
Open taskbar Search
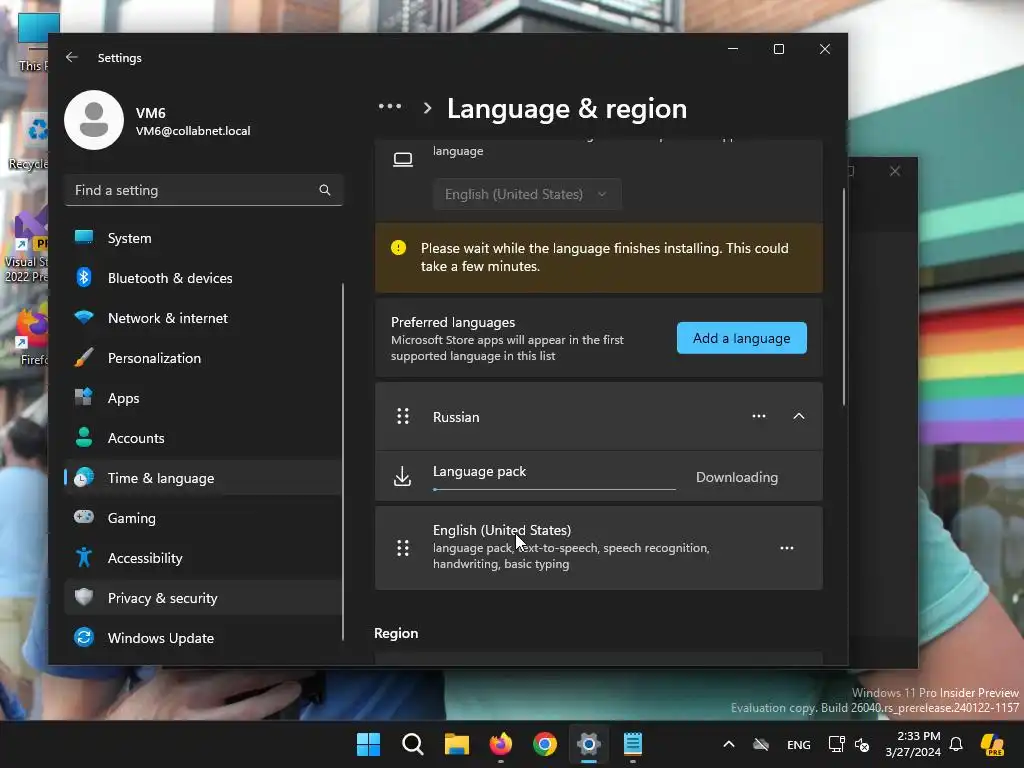pyautogui.click(x=413, y=744)
